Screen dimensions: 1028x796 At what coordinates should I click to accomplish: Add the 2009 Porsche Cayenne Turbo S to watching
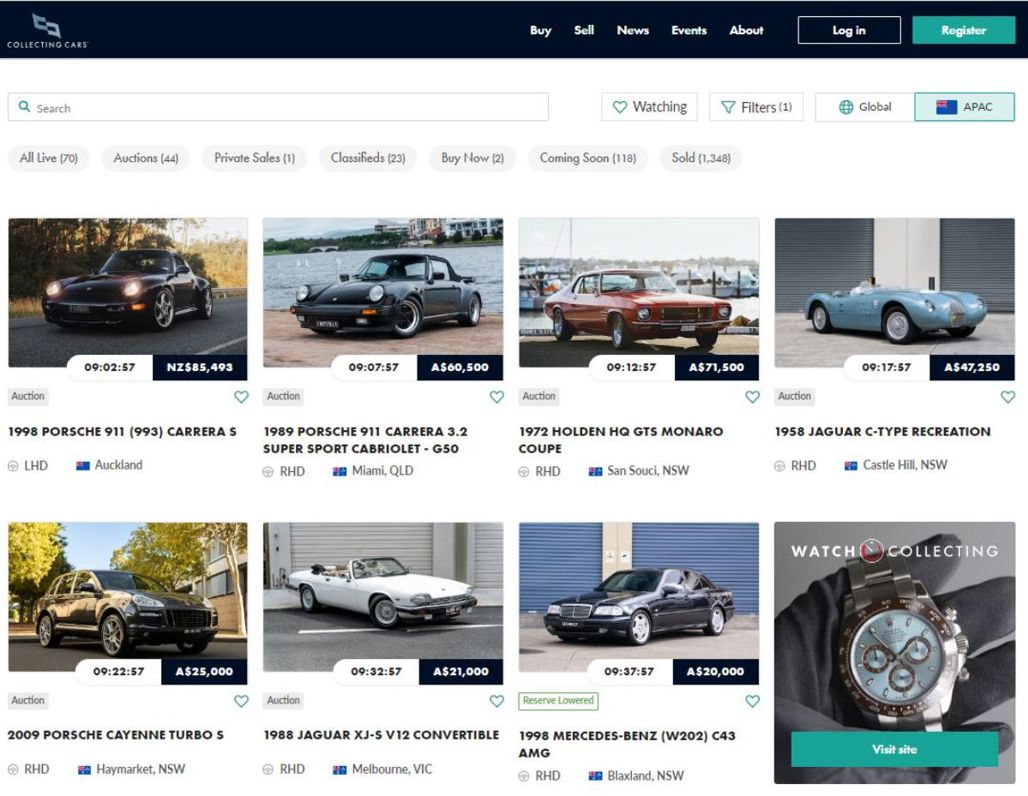coord(241,701)
